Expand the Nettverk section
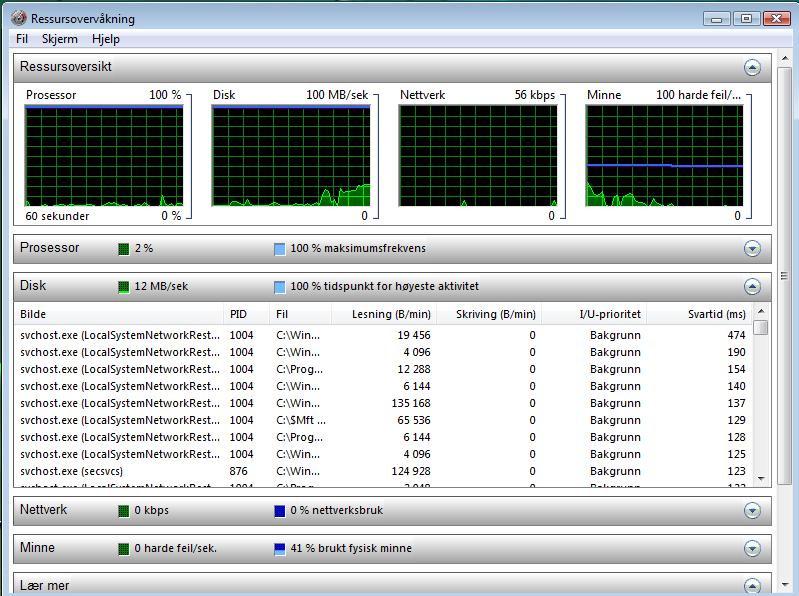799x596 pixels. click(752, 510)
